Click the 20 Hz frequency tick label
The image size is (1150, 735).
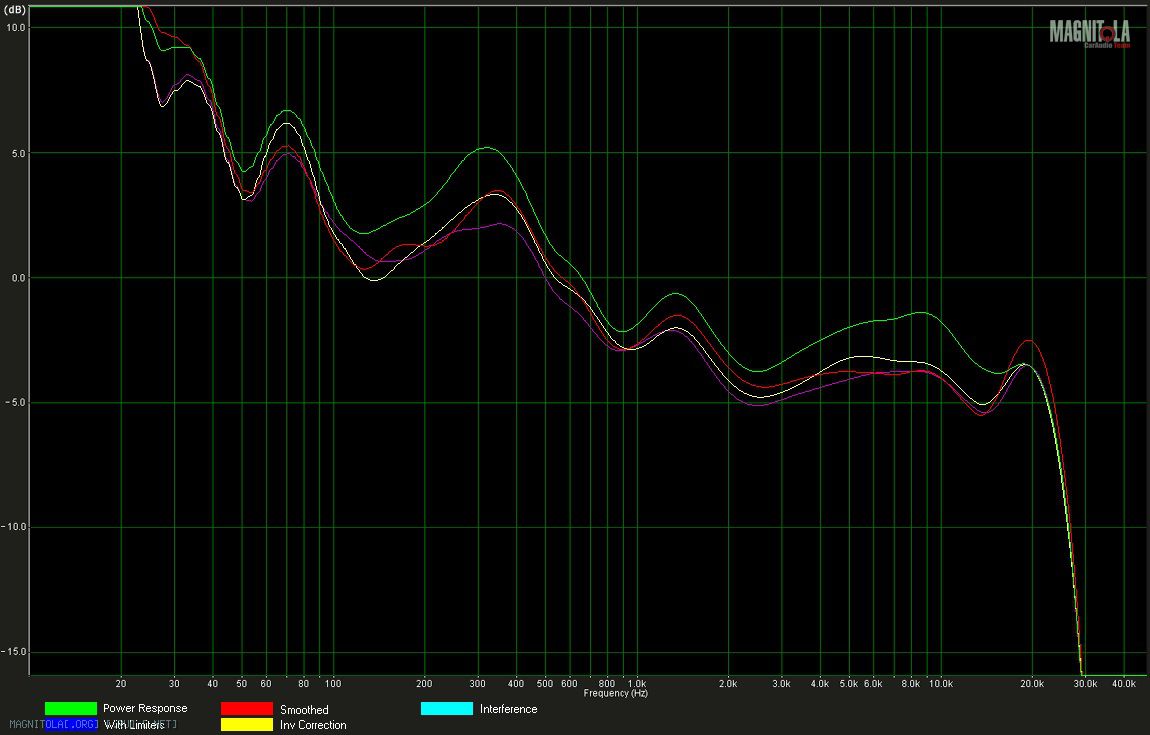click(121, 683)
